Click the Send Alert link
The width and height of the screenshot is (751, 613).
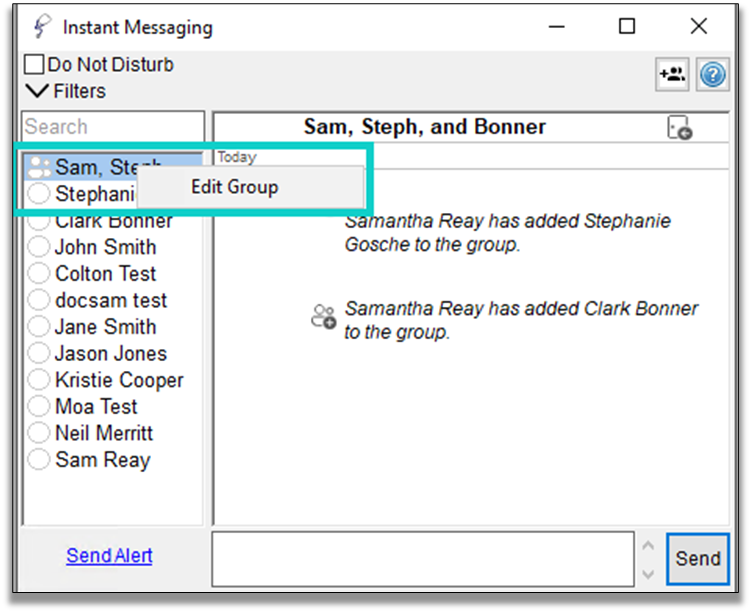(109, 556)
